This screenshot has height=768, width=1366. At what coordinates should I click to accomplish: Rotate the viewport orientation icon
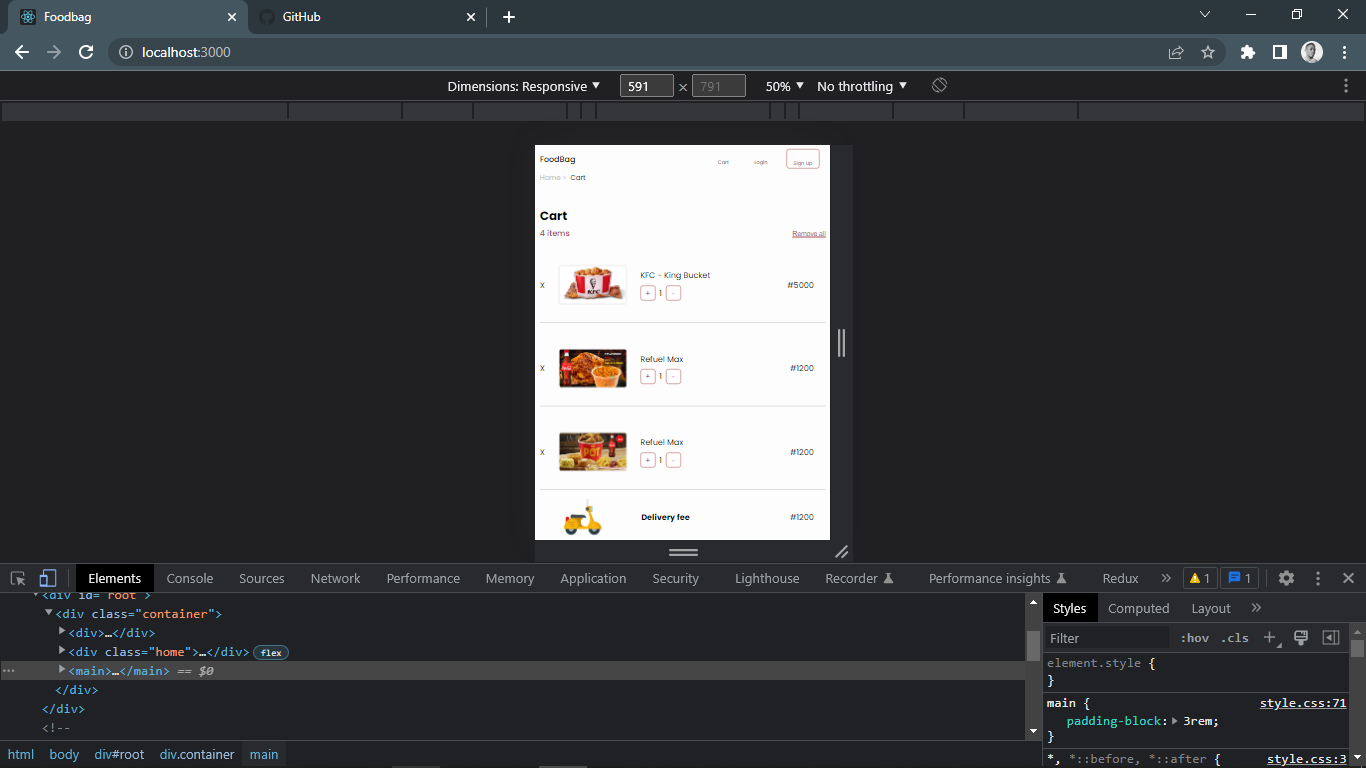tap(938, 86)
